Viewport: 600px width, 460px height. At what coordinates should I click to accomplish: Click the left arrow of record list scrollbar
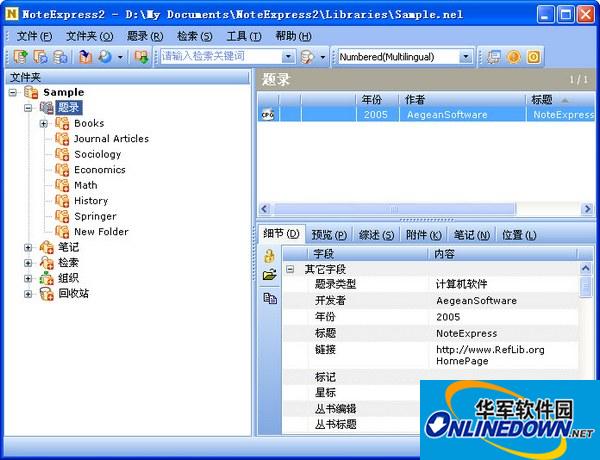click(x=264, y=209)
